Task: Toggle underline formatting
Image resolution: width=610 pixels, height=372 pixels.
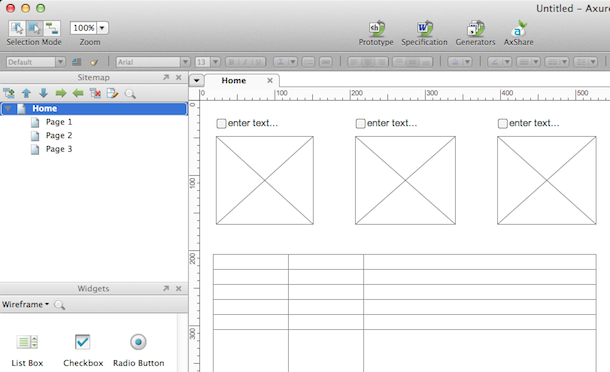Action: tap(258, 62)
